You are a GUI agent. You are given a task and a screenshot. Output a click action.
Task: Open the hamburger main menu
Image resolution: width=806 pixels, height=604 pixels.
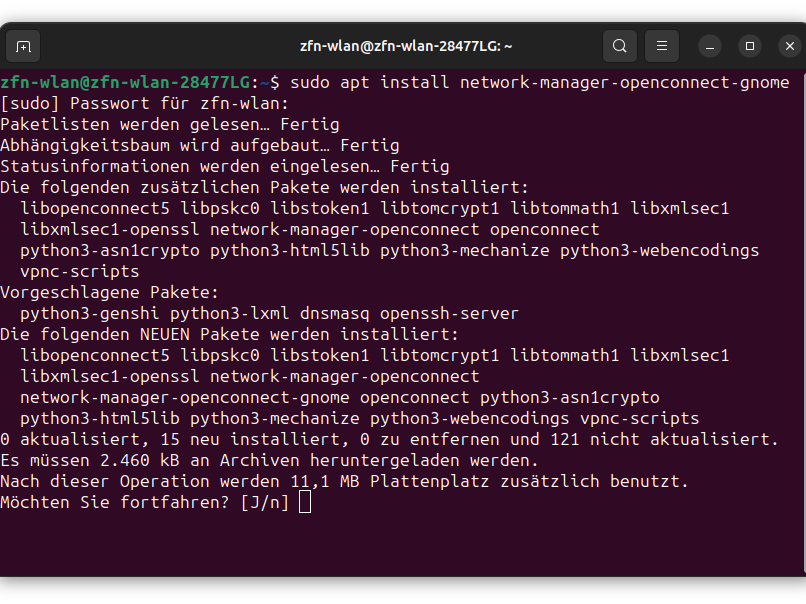[x=661, y=46]
